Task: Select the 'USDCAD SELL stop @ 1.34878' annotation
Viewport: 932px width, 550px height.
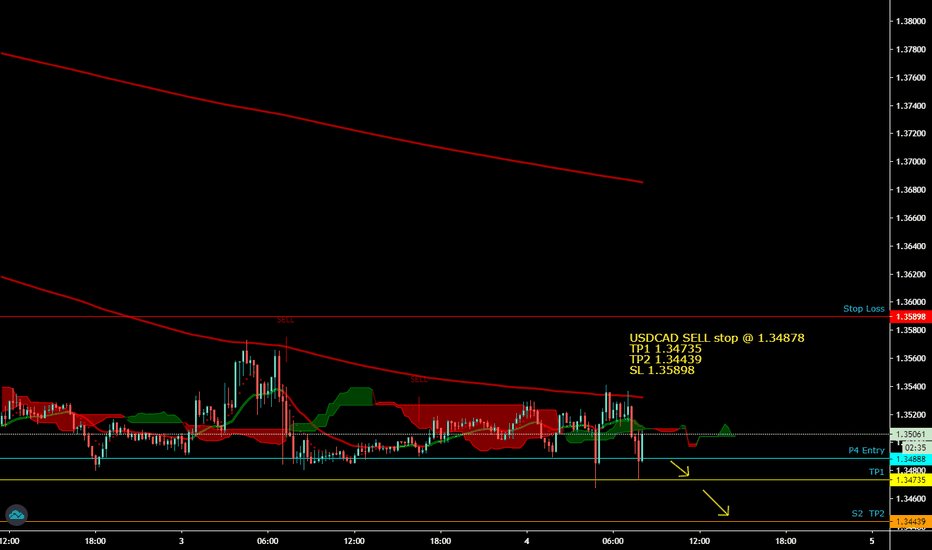Action: click(x=717, y=338)
